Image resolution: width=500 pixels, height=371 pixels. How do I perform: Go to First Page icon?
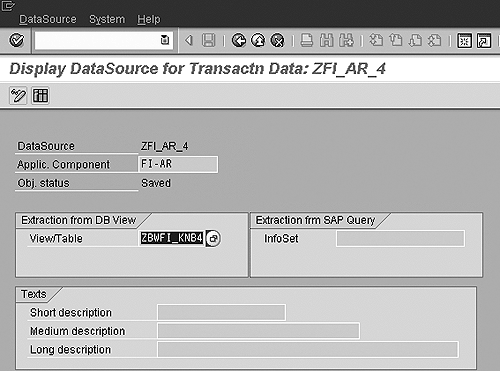[x=376, y=40]
